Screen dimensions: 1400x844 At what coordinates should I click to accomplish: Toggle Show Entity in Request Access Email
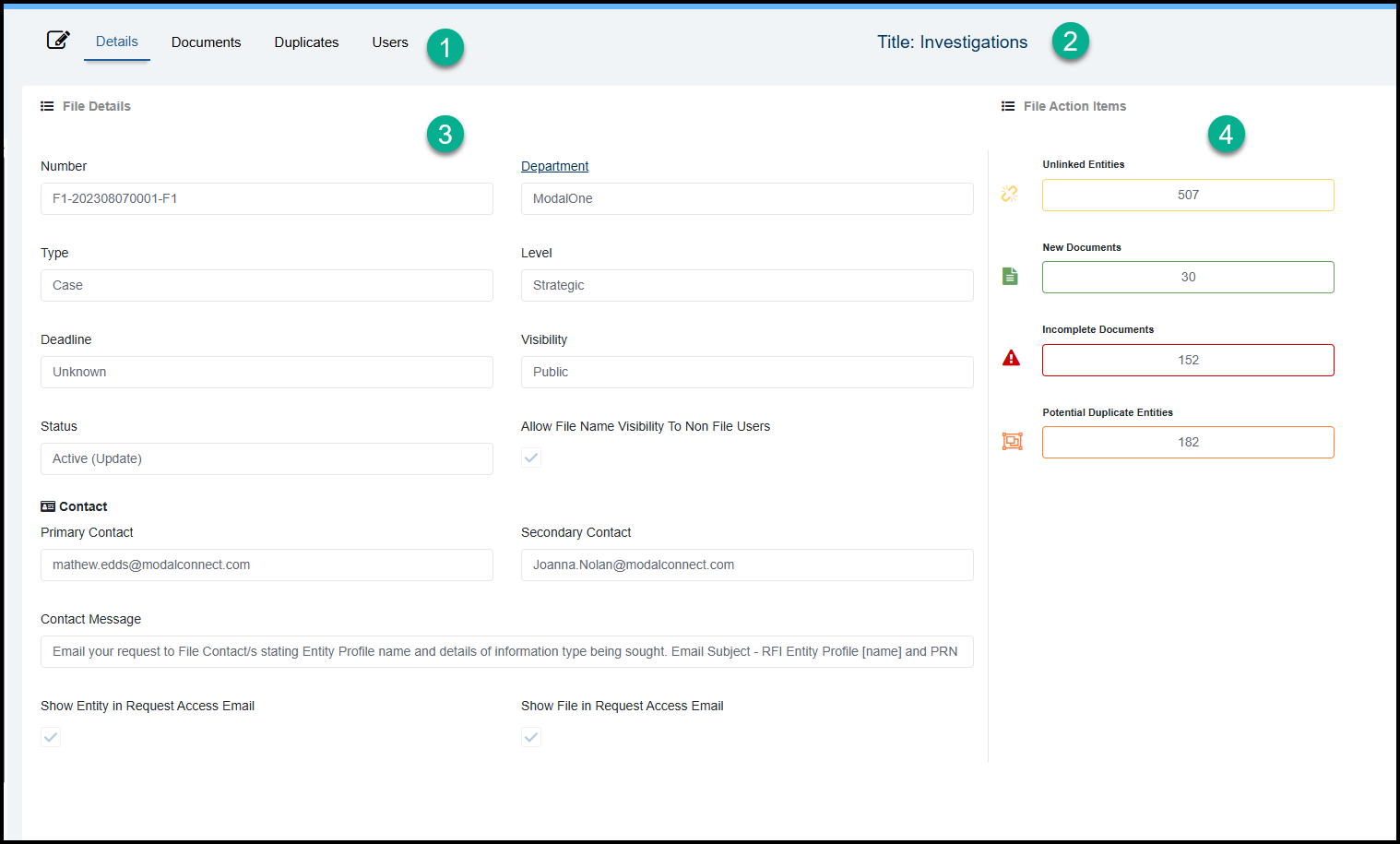pos(51,737)
